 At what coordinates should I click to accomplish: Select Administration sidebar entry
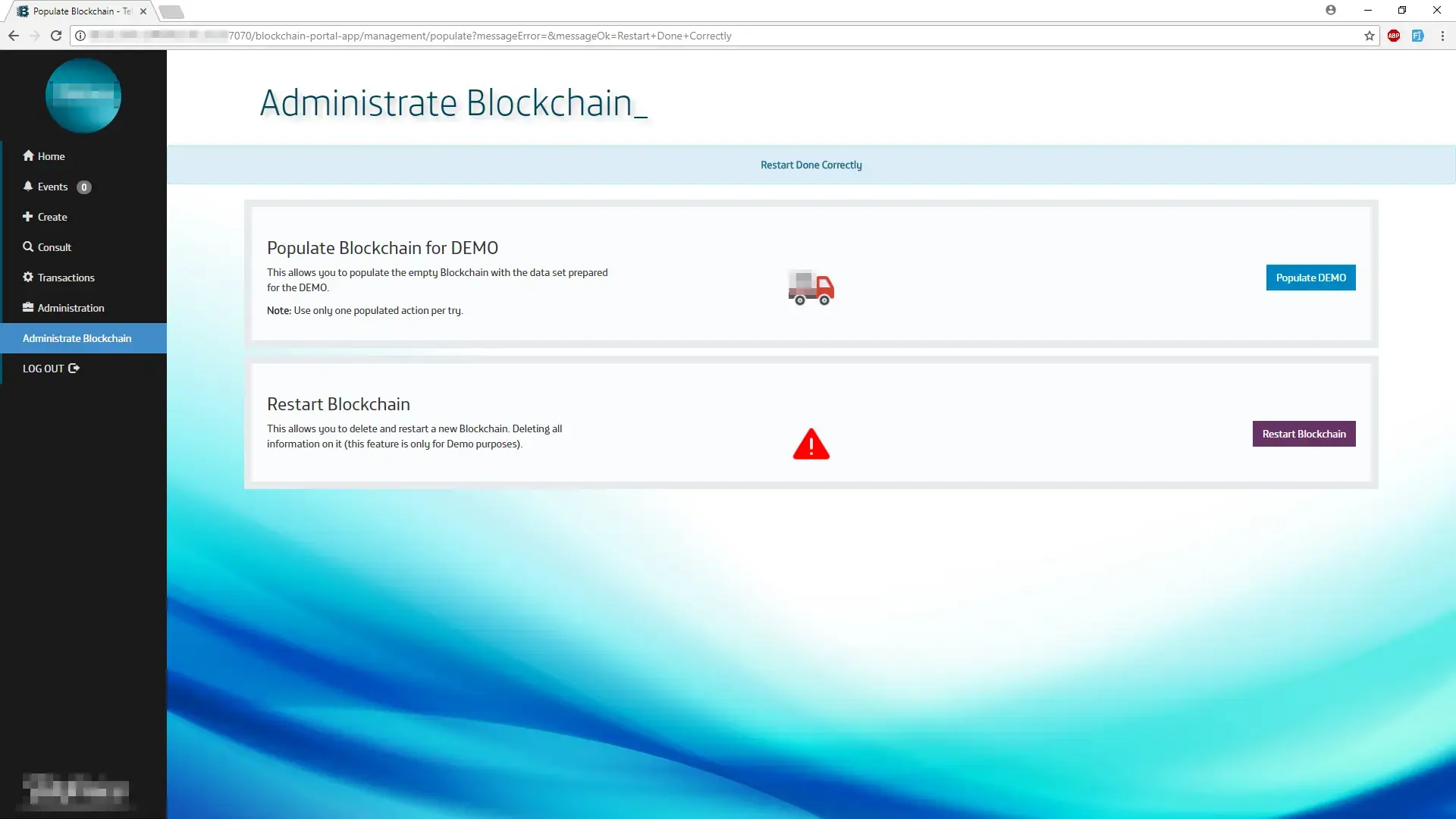click(x=71, y=308)
